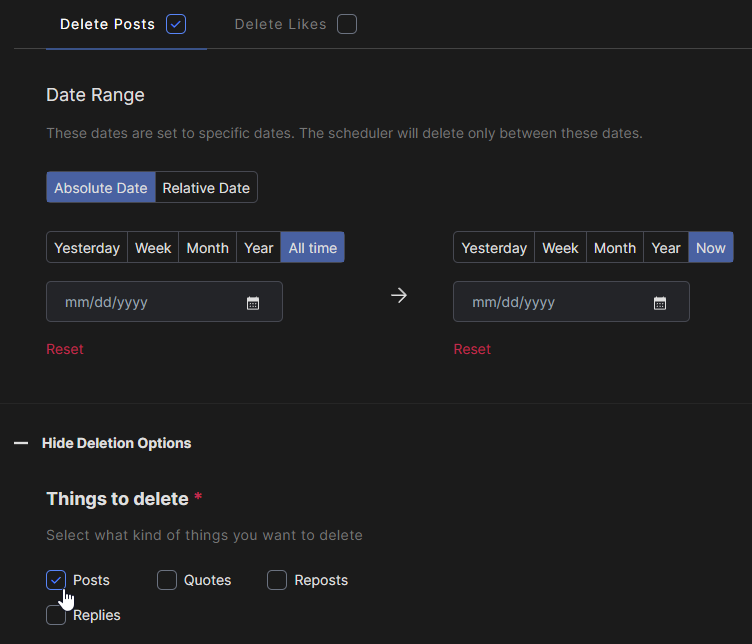Switch to the Delete Likes tab
This screenshot has height=644, width=752.
tap(281, 24)
